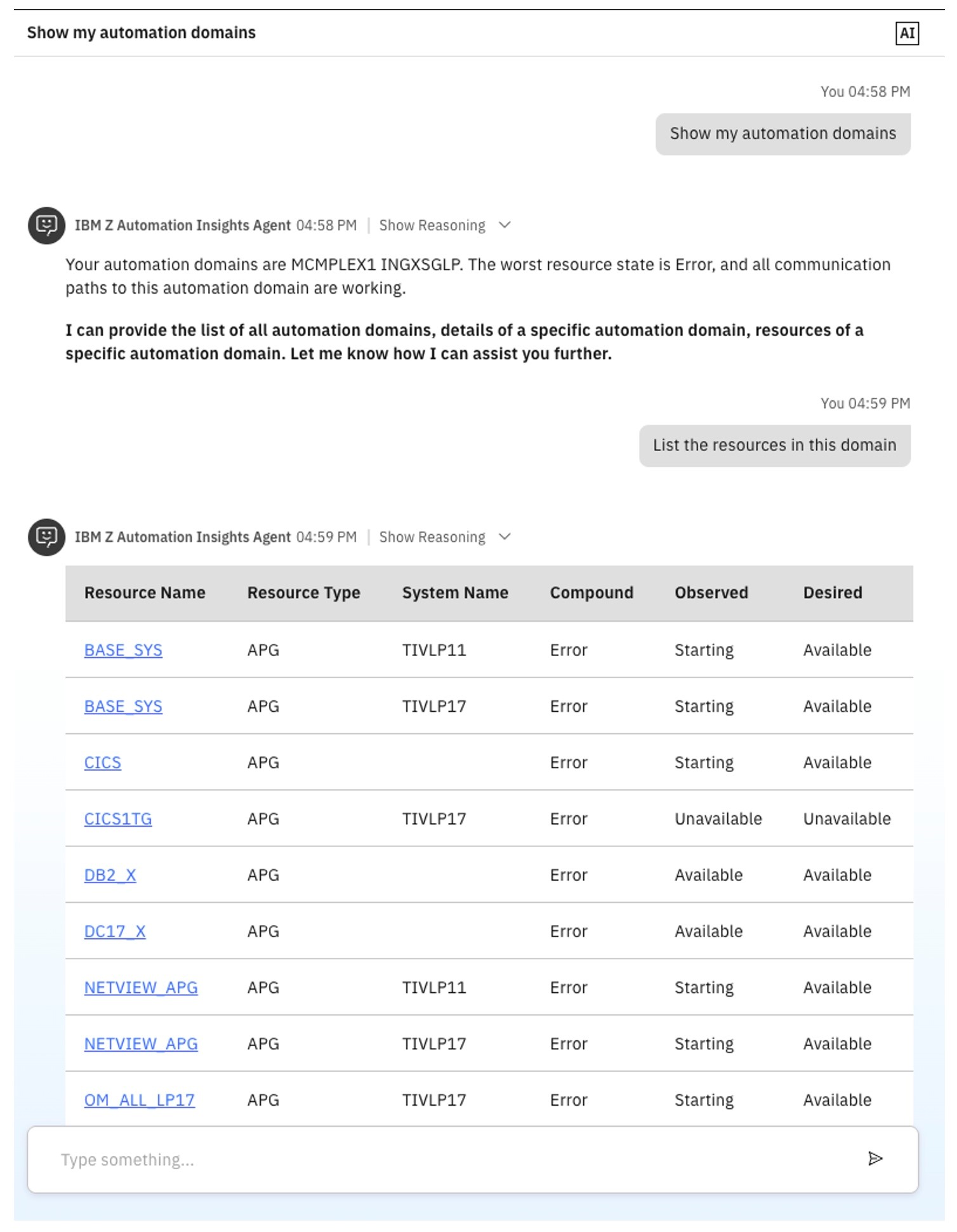The height and width of the screenshot is (1232, 957).
Task: Click the agent avatar on first response
Action: click(46, 225)
